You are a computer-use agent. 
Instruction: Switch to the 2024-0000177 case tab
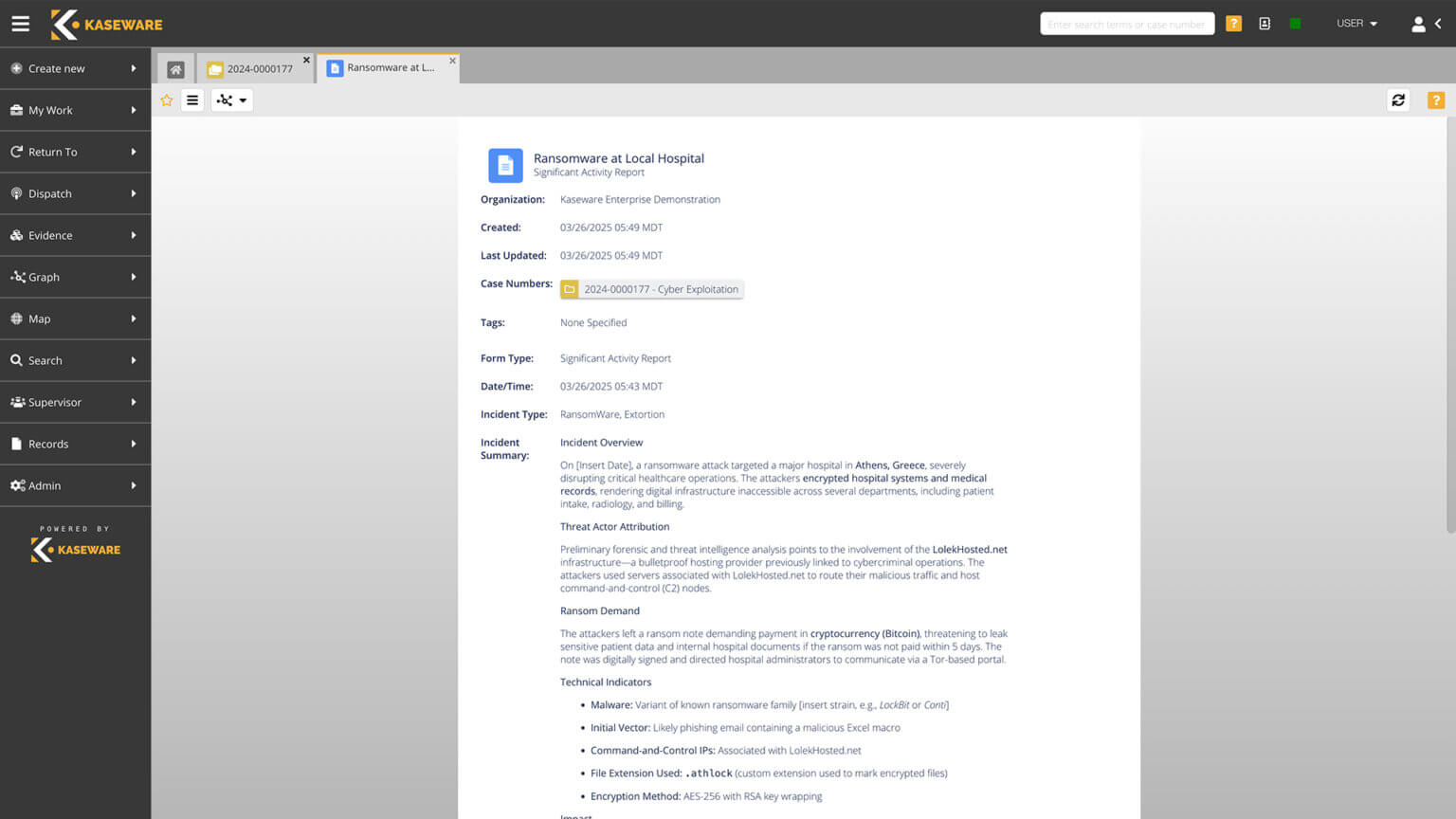pyautogui.click(x=261, y=67)
